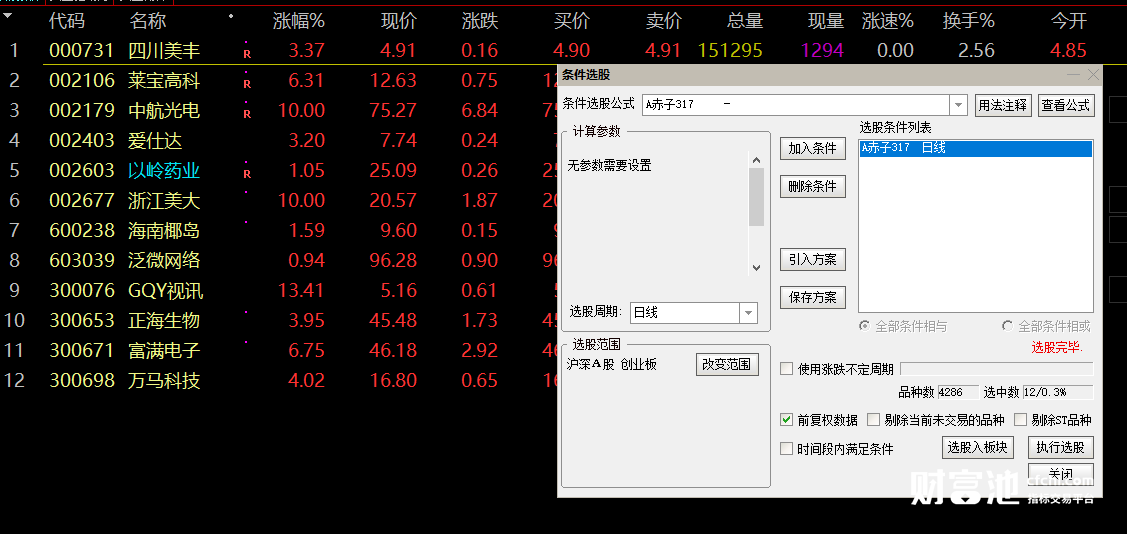Sort by 现价 column header
Viewport: 1127px width, 534px height.
[399, 22]
